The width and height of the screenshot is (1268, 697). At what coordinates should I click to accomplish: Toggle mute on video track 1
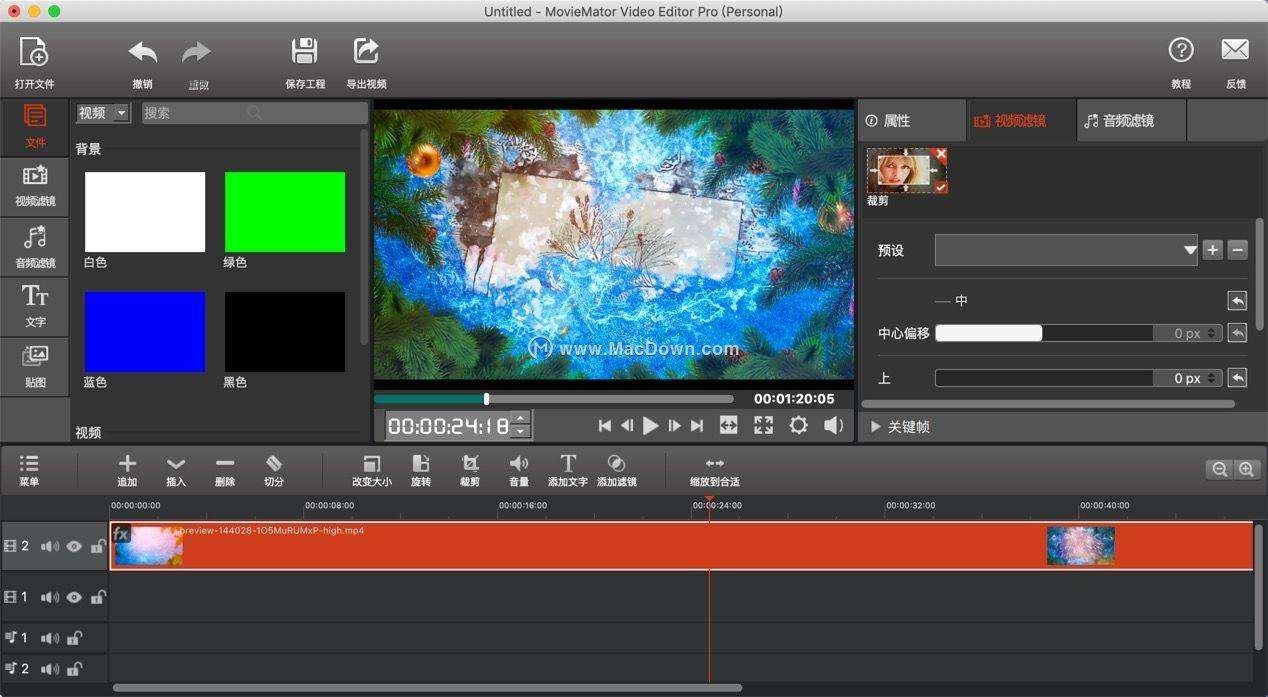(x=49, y=598)
